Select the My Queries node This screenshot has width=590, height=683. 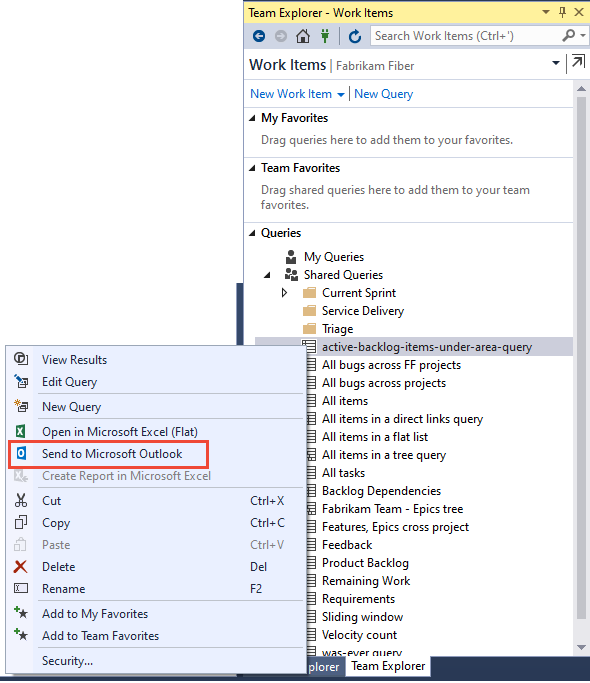click(334, 257)
